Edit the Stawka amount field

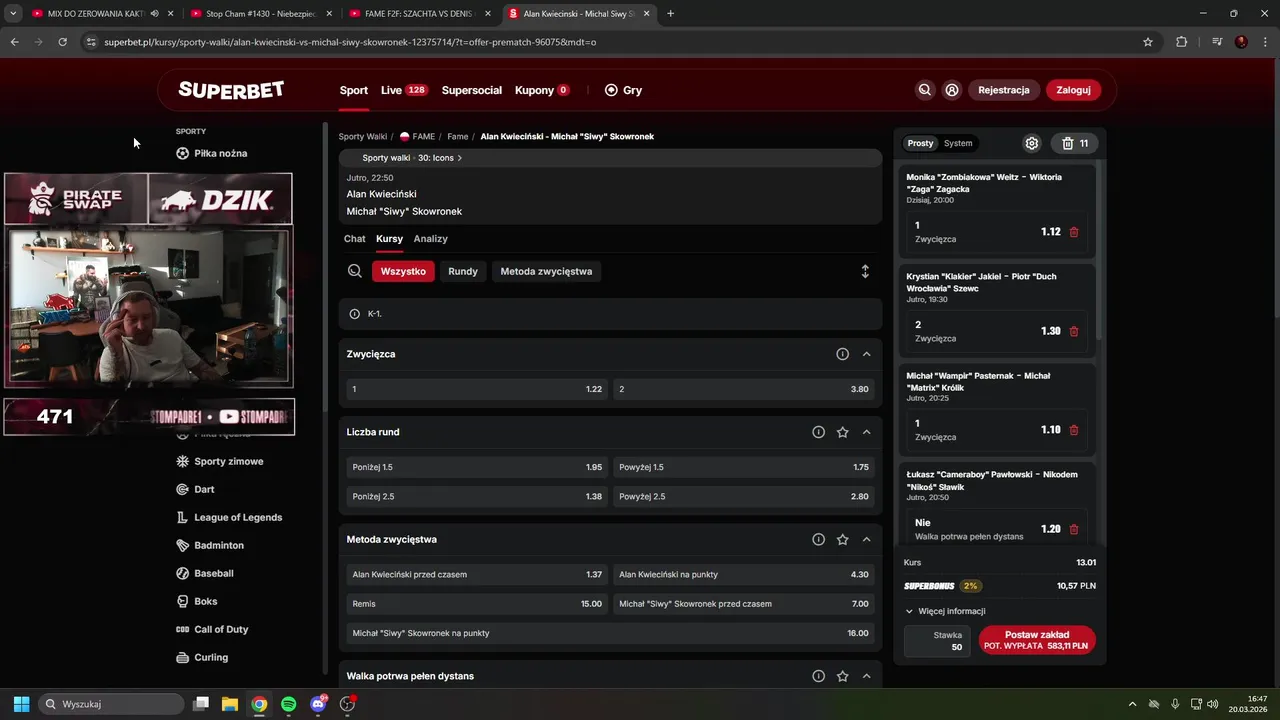[x=937, y=641]
